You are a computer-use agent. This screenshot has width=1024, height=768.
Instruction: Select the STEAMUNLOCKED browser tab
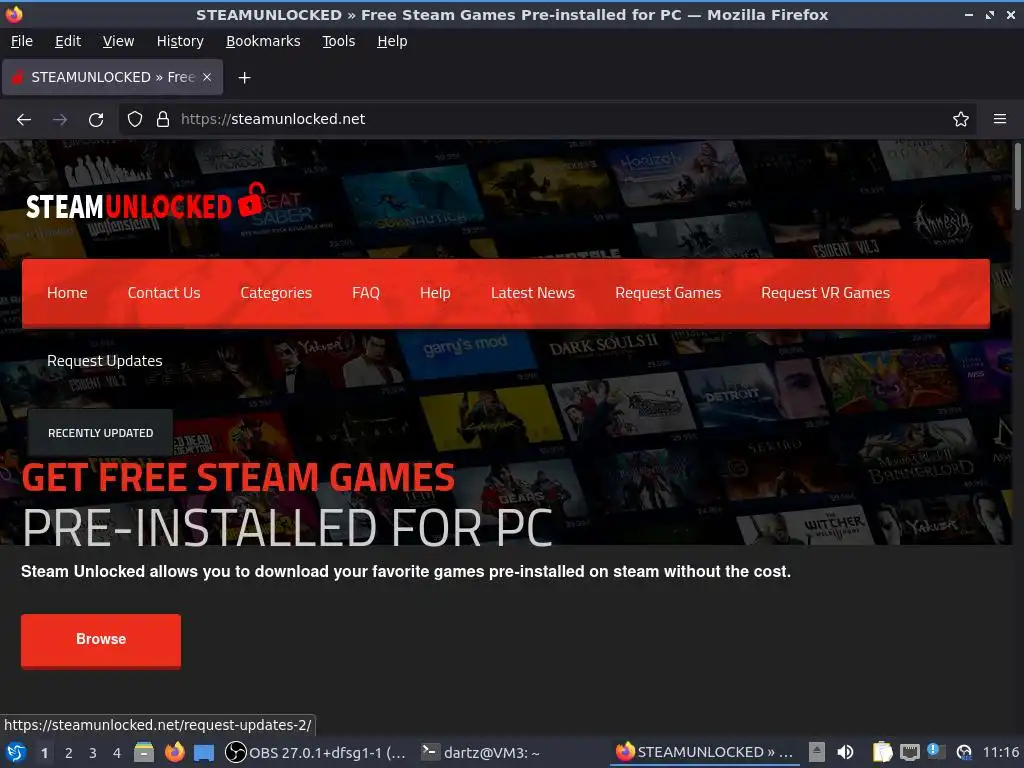click(112, 77)
